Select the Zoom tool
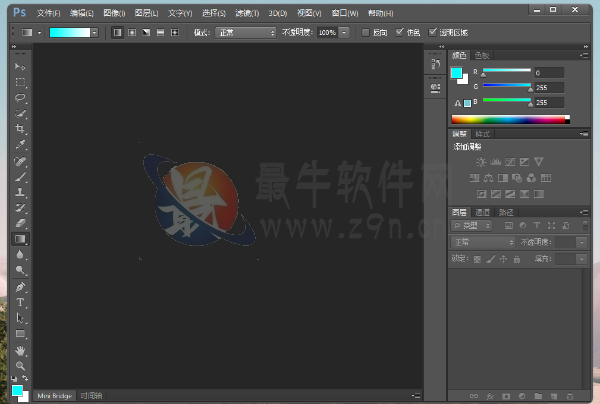The image size is (600, 404). coord(20,366)
